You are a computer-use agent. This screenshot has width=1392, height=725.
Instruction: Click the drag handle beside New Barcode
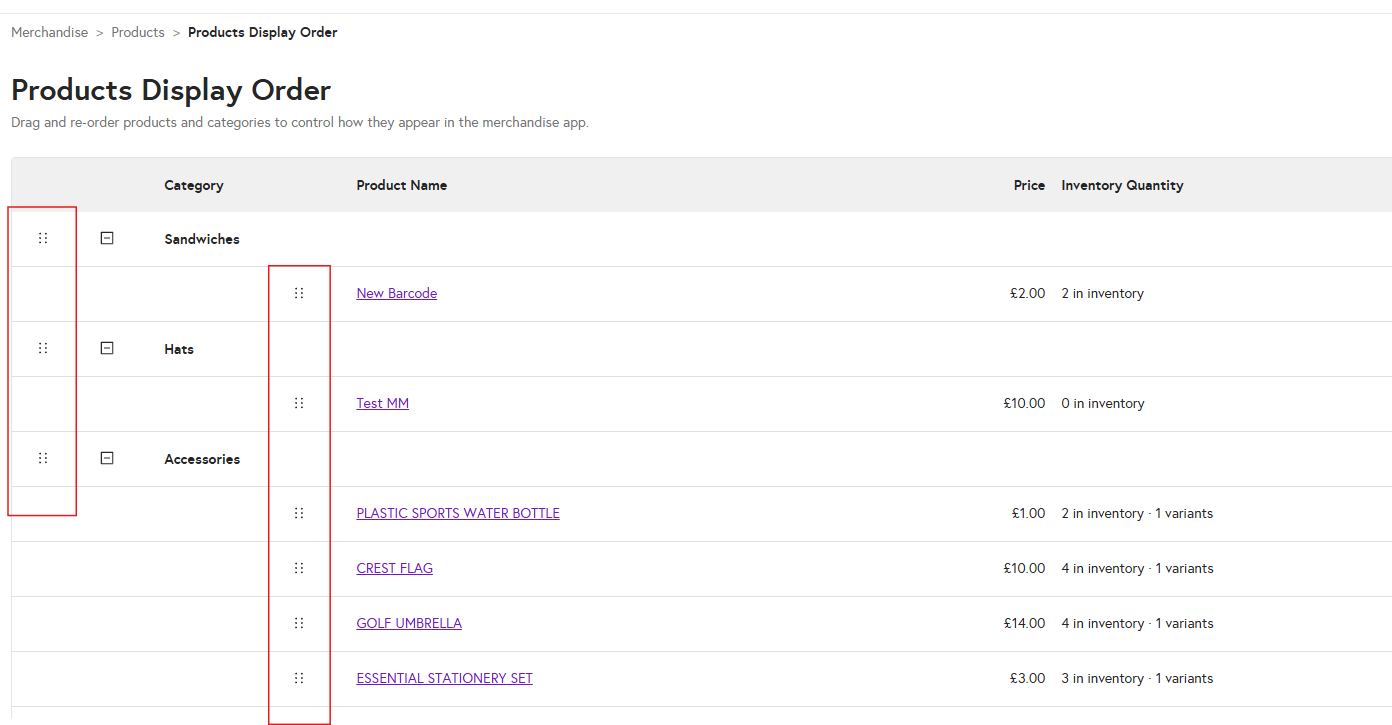point(299,293)
